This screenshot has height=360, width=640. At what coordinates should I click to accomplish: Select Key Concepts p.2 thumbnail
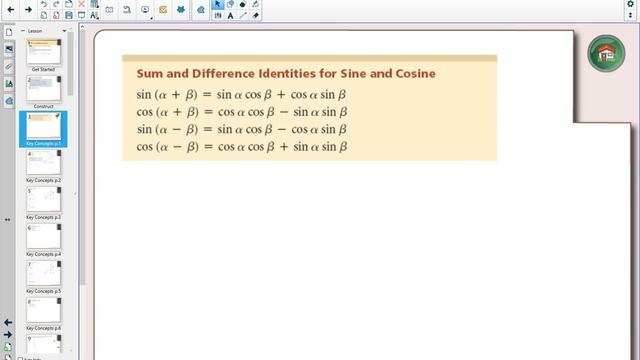(x=44, y=162)
